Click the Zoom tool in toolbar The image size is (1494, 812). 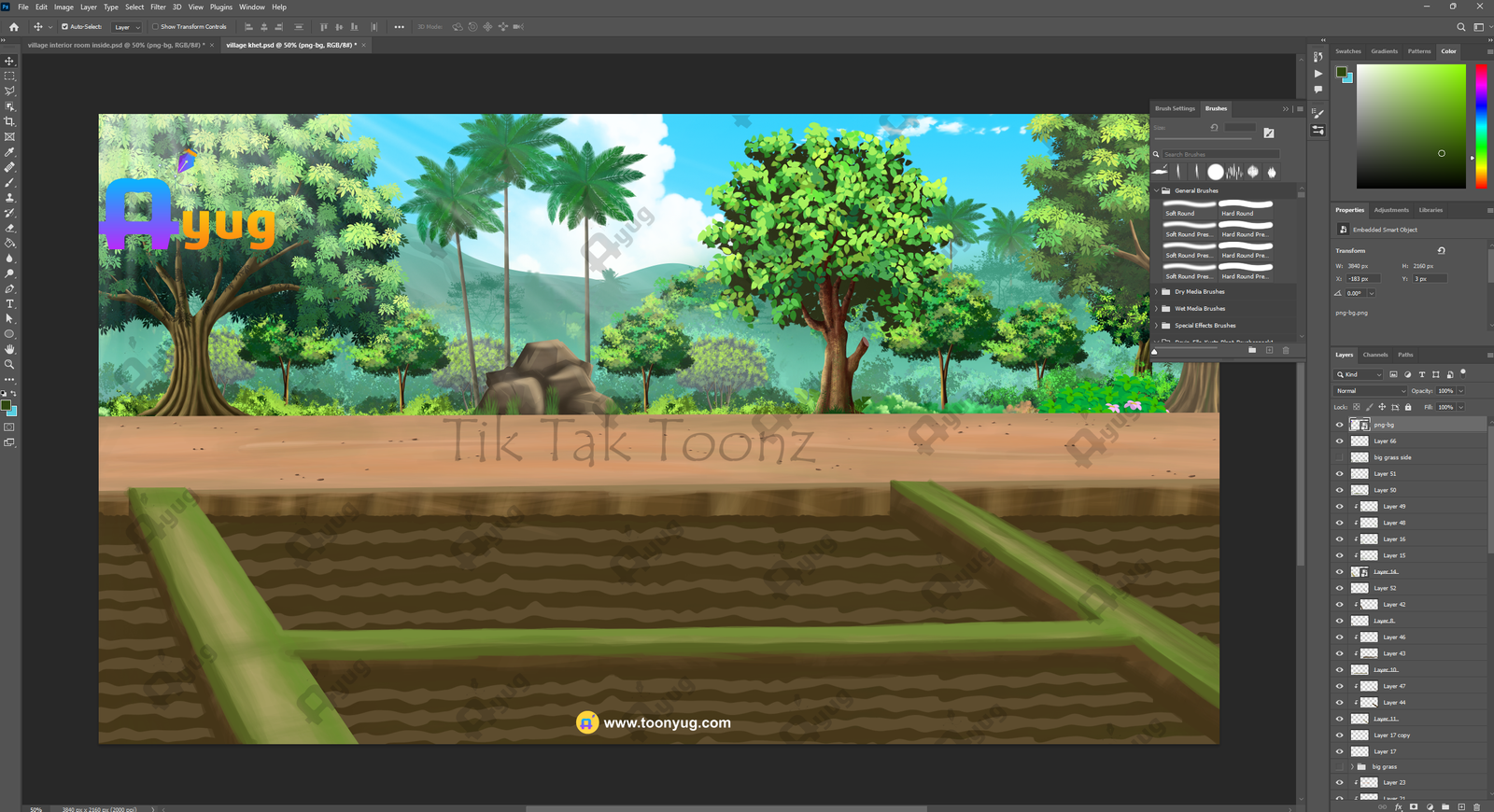(x=10, y=365)
